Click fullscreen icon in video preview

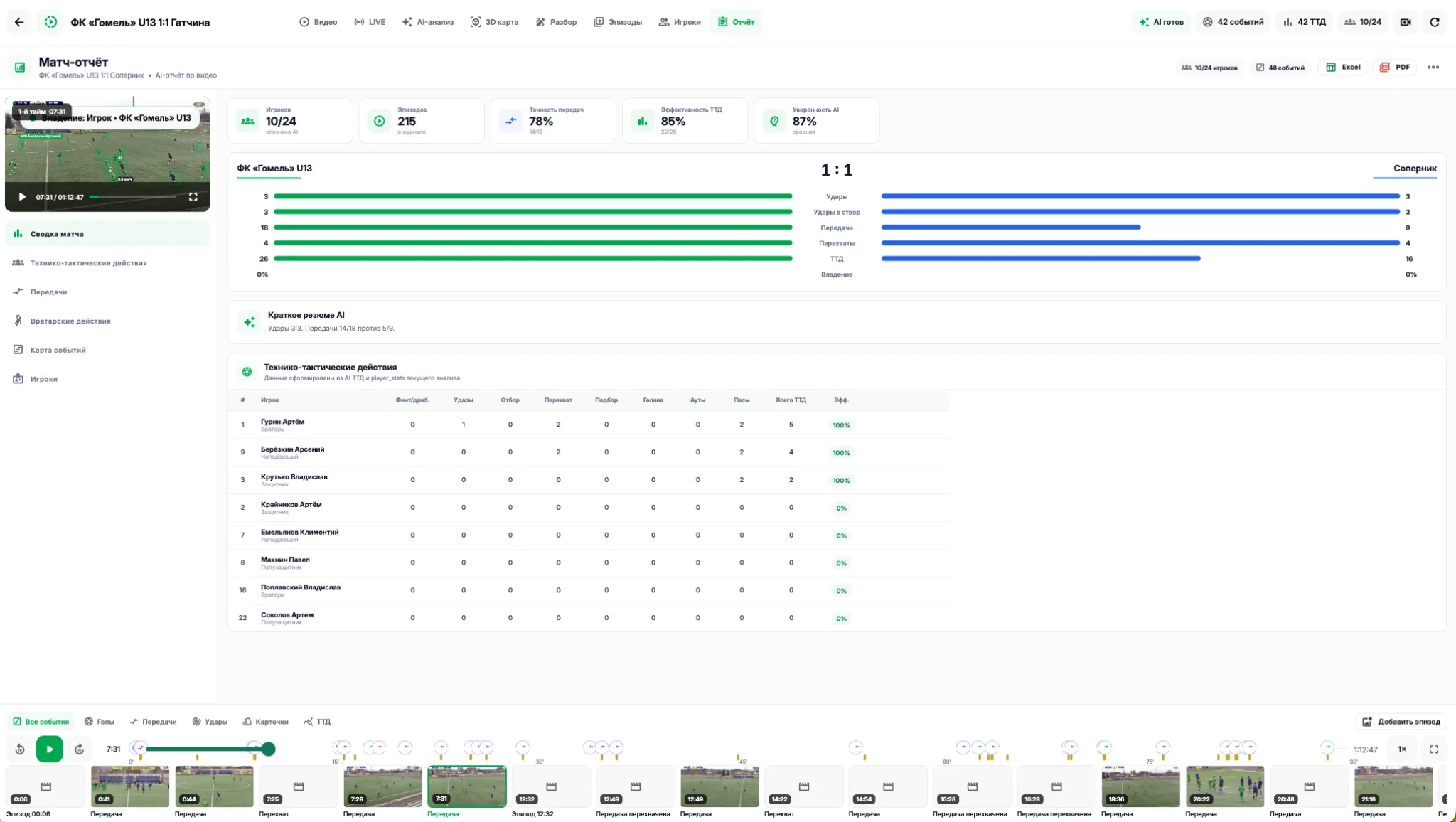193,197
